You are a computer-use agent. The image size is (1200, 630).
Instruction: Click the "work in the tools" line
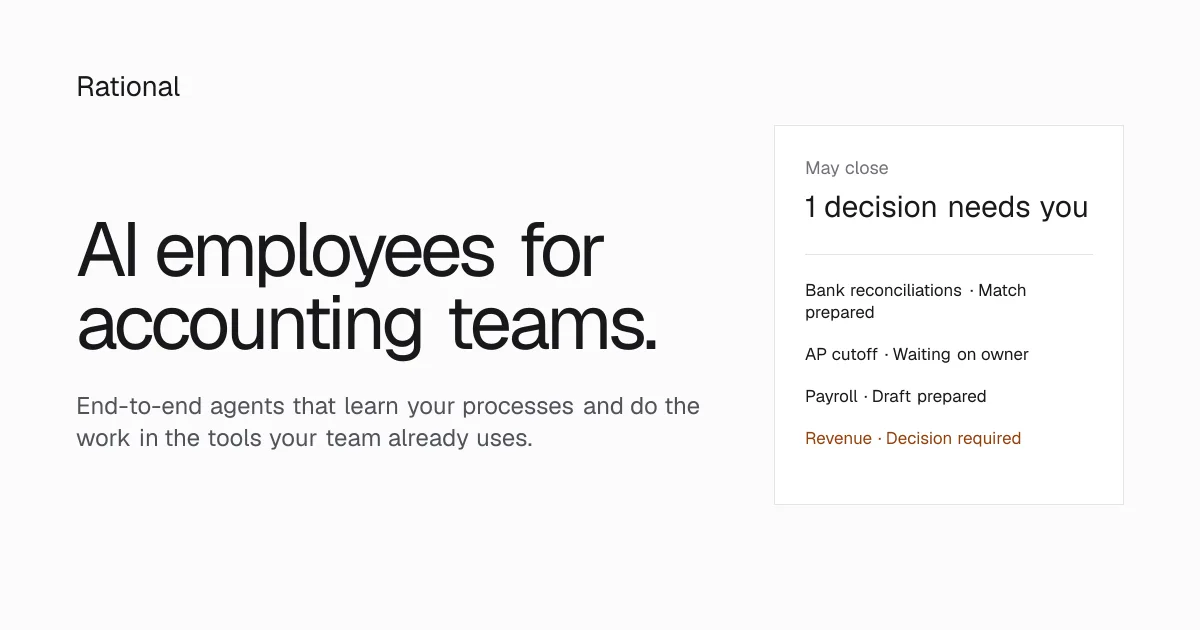pyautogui.click(x=305, y=438)
